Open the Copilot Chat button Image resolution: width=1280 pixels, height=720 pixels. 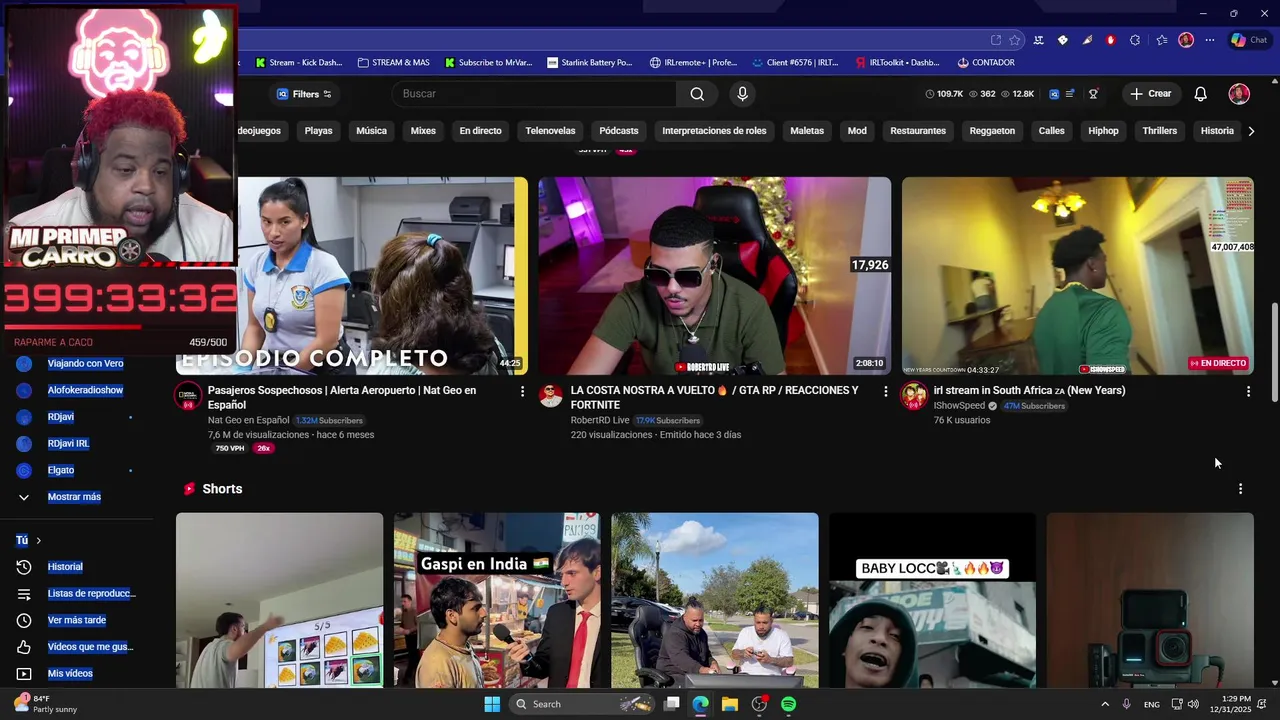(x=1250, y=40)
